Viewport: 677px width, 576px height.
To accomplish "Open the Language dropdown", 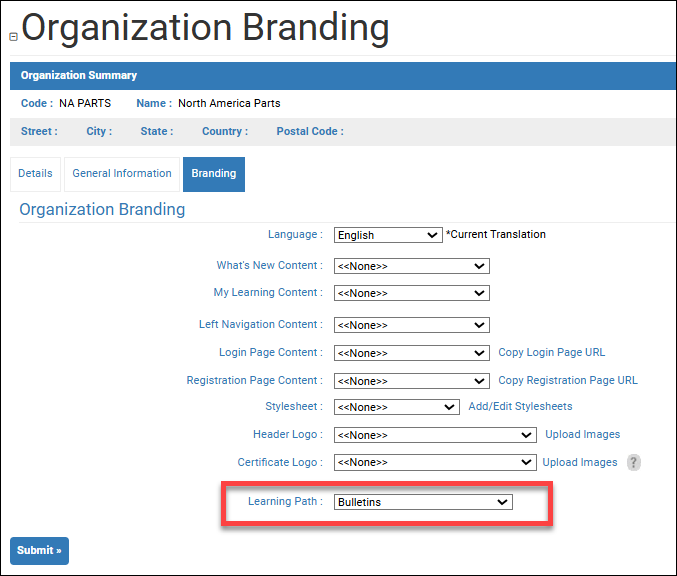I will [387, 235].
